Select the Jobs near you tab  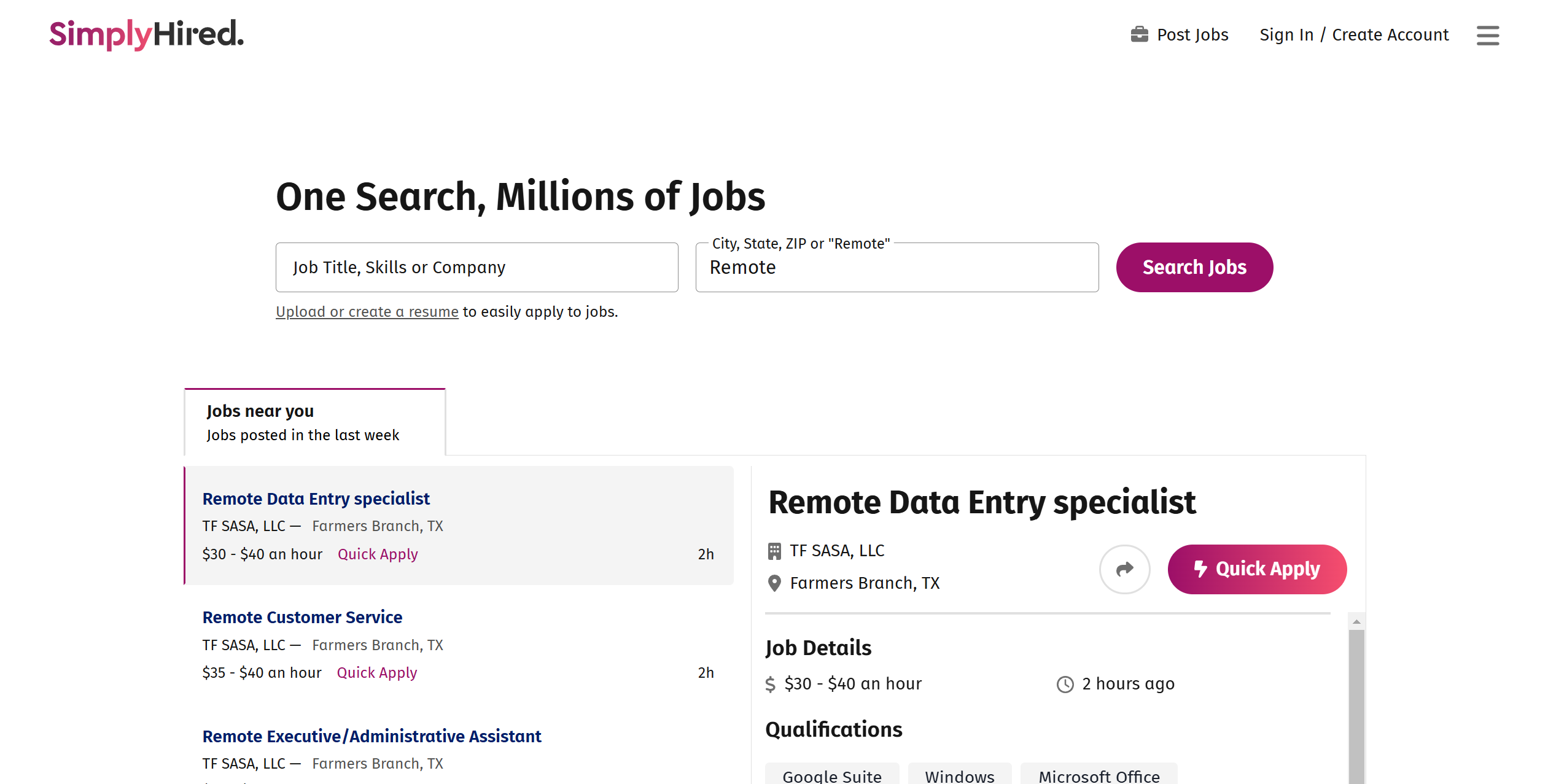tap(315, 422)
